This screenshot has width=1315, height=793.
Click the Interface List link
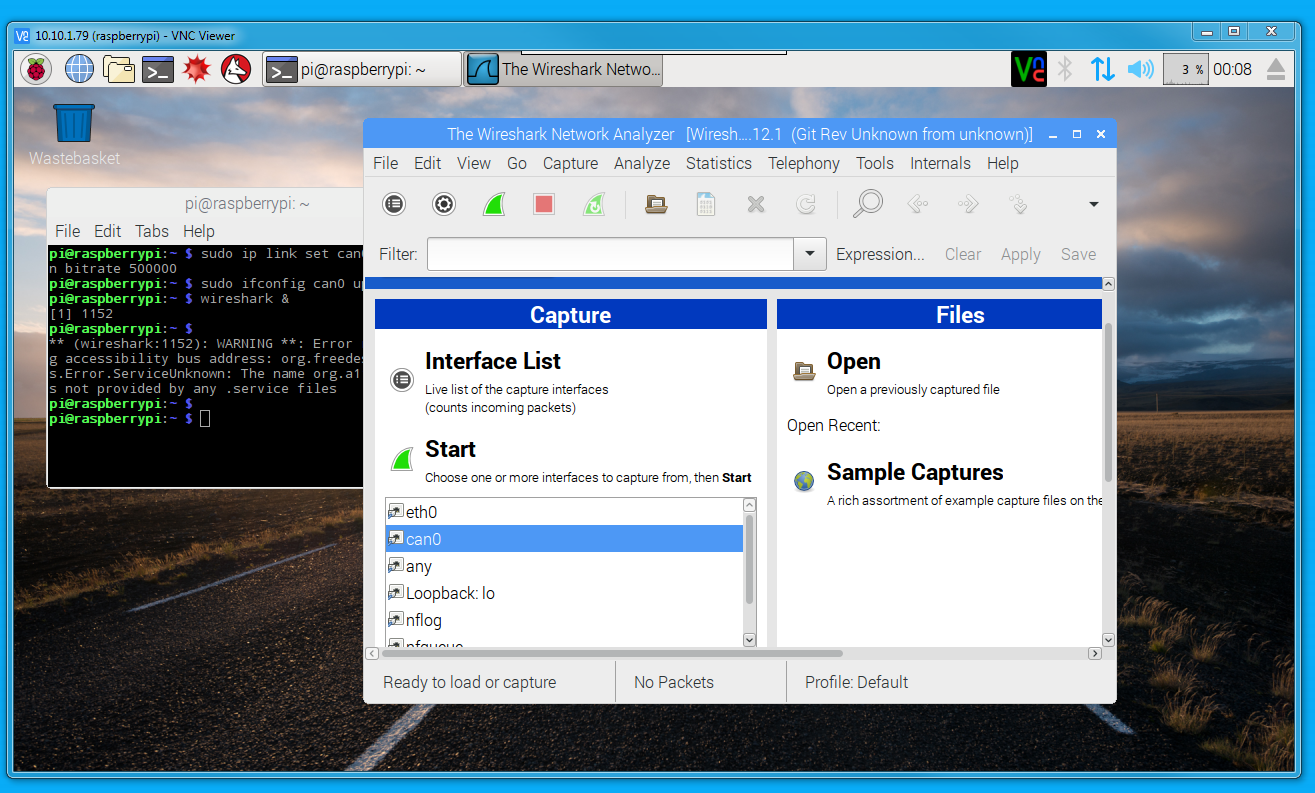click(x=492, y=361)
